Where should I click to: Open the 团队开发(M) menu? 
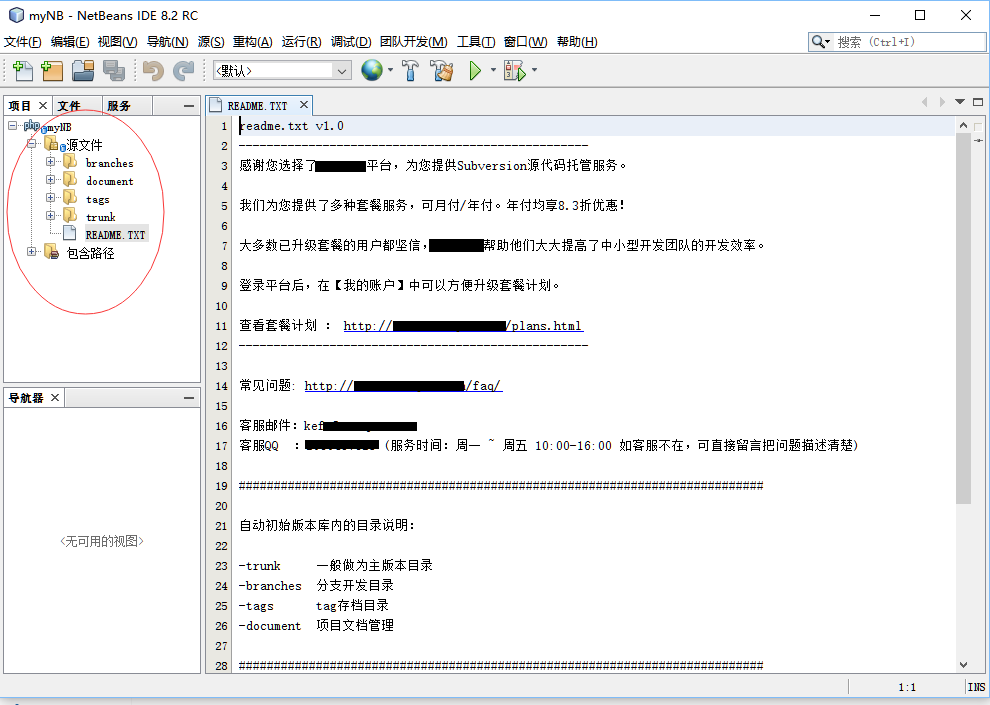click(414, 42)
